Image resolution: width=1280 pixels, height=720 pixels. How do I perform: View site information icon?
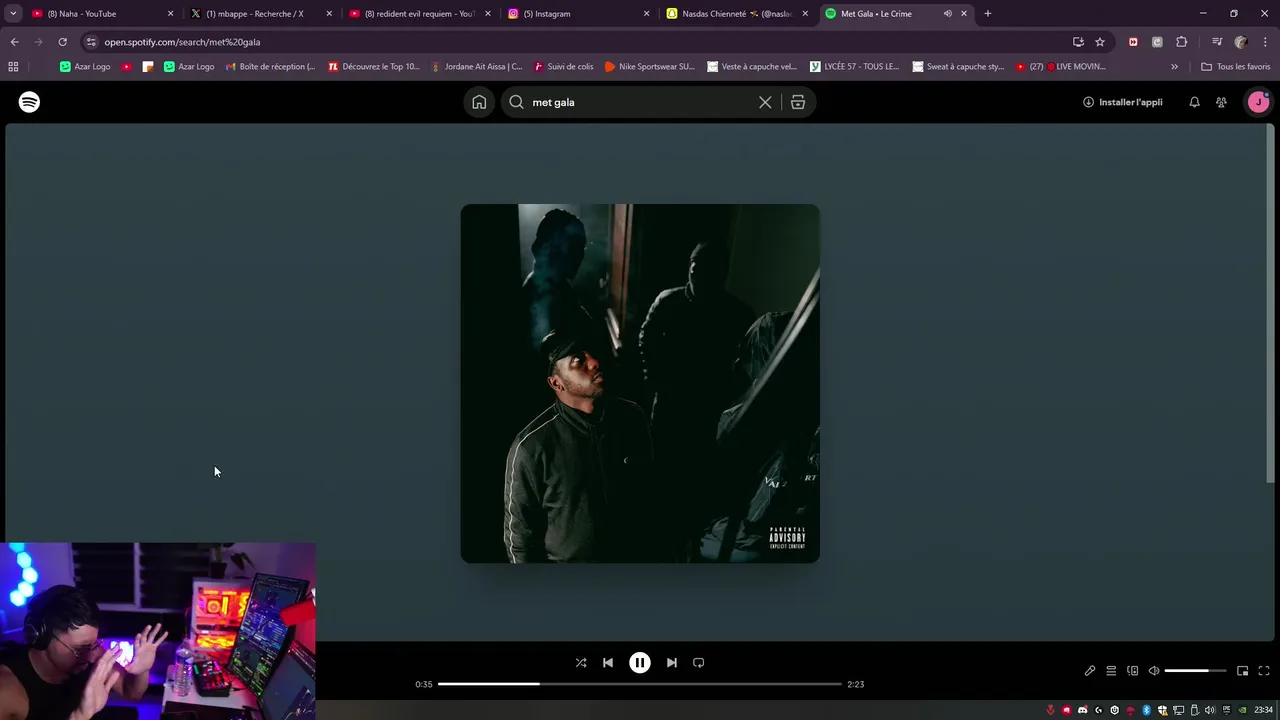91,42
